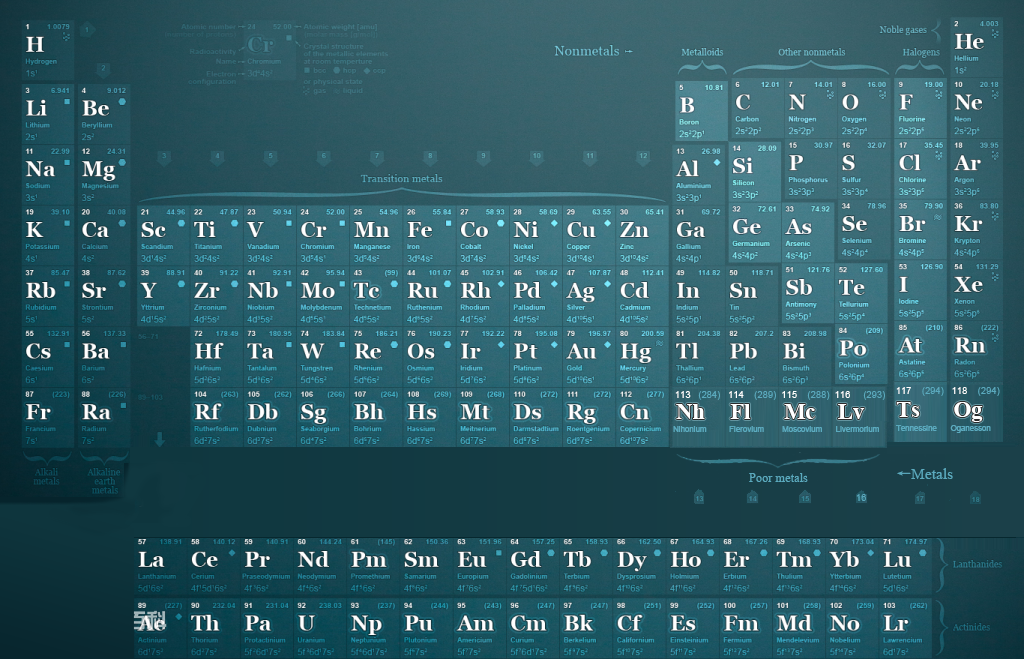The width and height of the screenshot is (1024, 659).
Task: Click the Noble gases label
Action: (903, 30)
